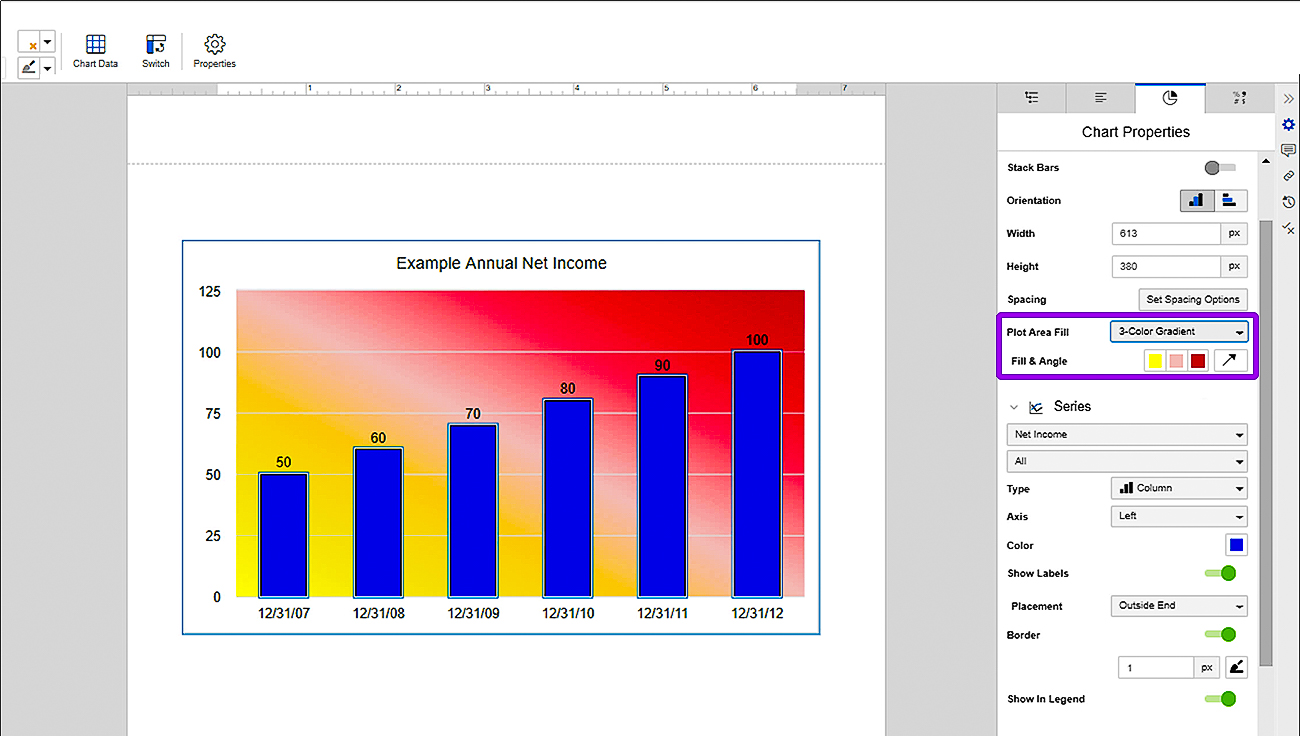Switch to the number format tab

point(1239,98)
